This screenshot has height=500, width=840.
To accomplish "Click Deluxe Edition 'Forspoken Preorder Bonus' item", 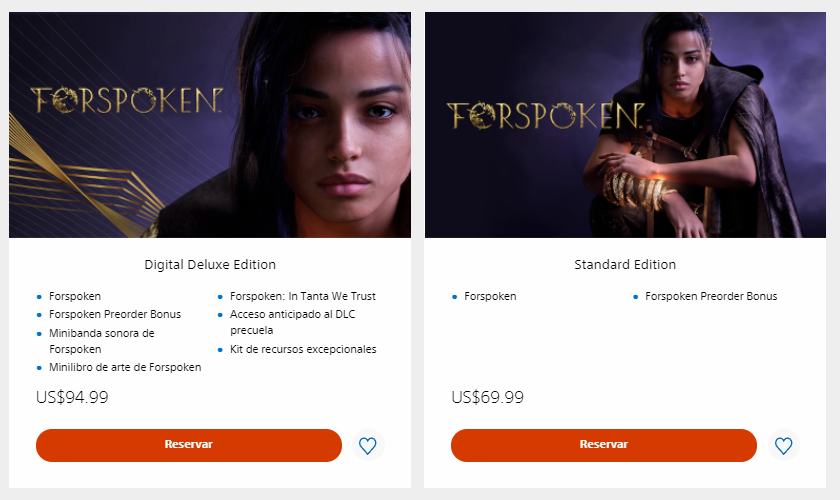I will (114, 314).
